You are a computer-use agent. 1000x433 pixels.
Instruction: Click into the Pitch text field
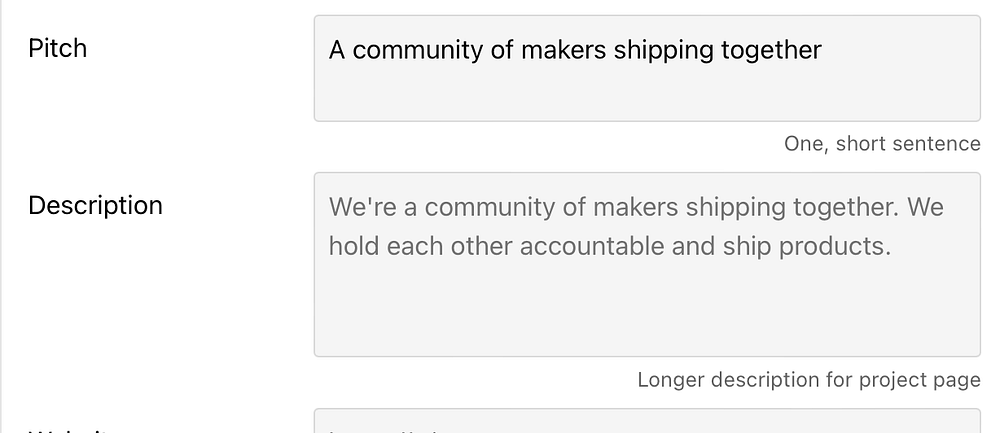(646, 68)
